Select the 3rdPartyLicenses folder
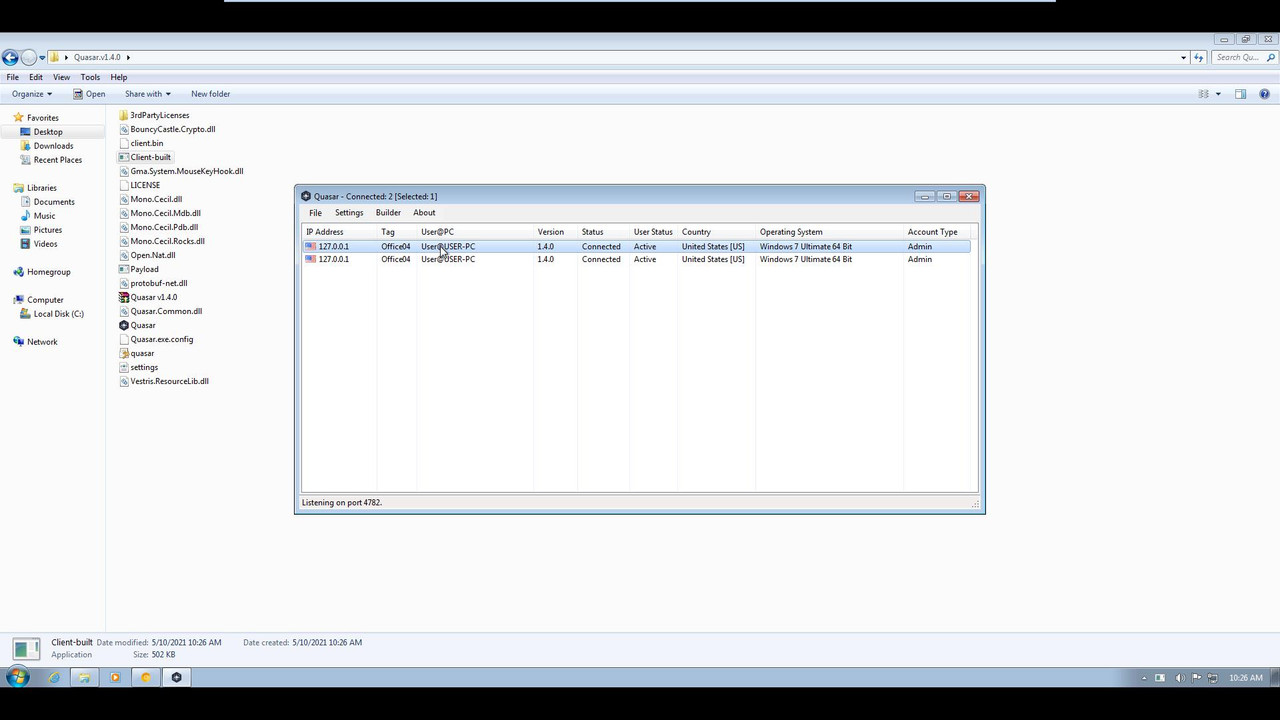Image resolution: width=1280 pixels, height=720 pixels. 154,115
